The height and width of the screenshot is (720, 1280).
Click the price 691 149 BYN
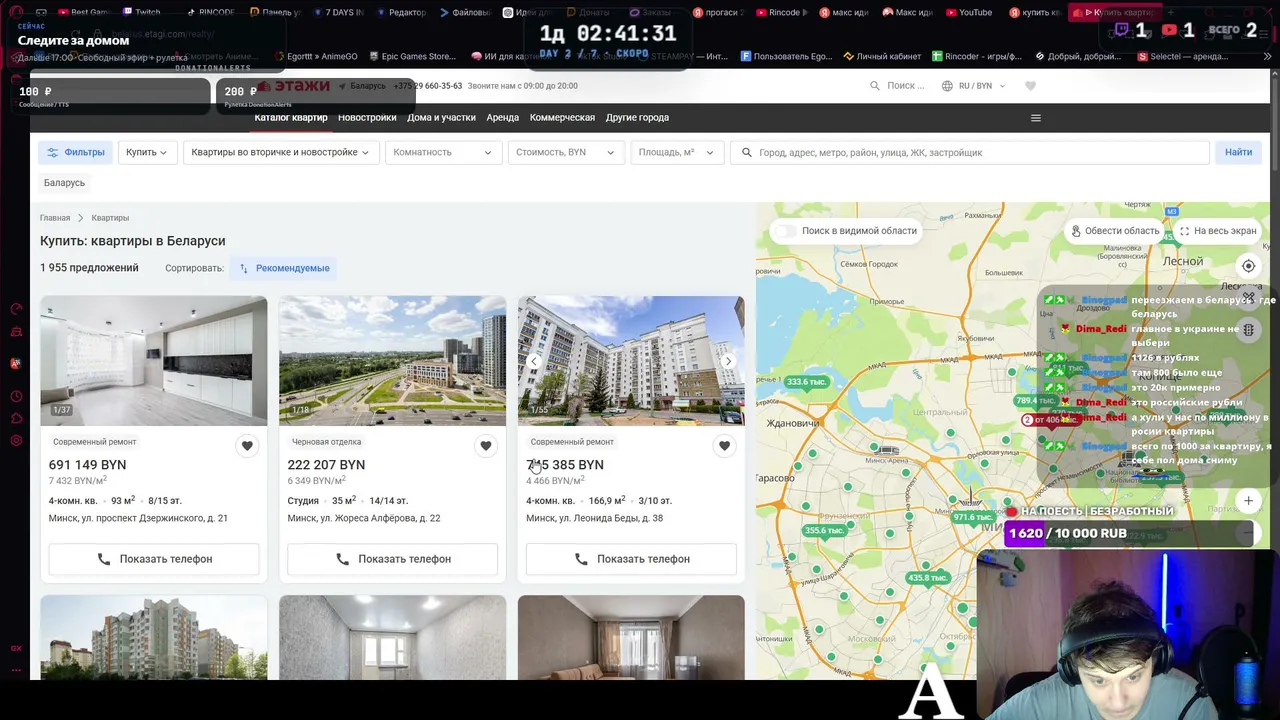(88, 465)
